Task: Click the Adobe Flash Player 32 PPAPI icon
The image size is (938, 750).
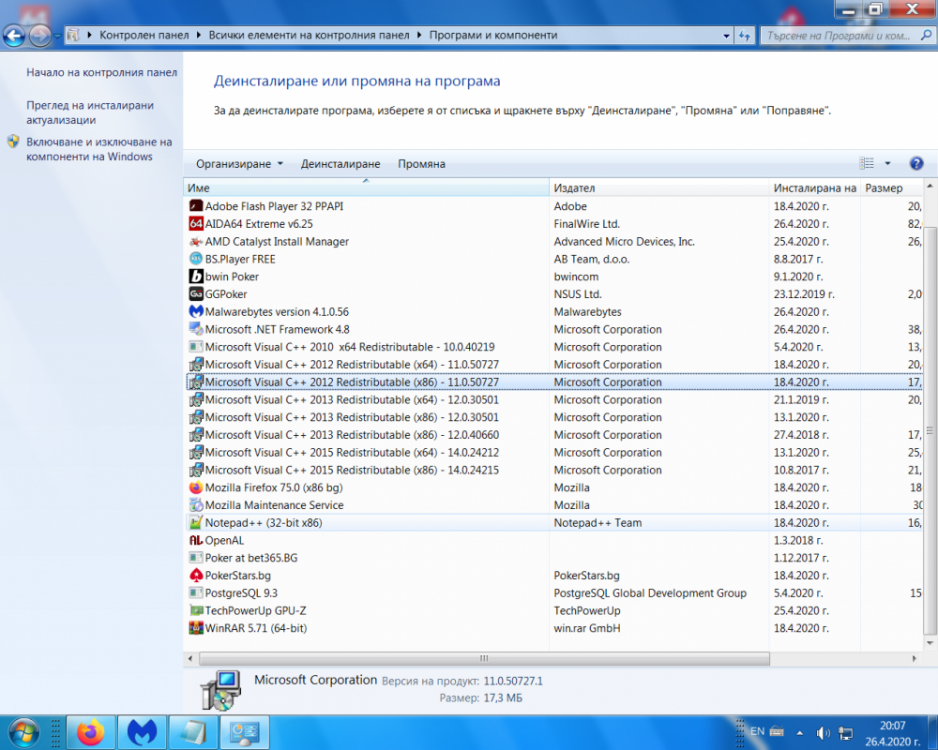Action: 196,206
